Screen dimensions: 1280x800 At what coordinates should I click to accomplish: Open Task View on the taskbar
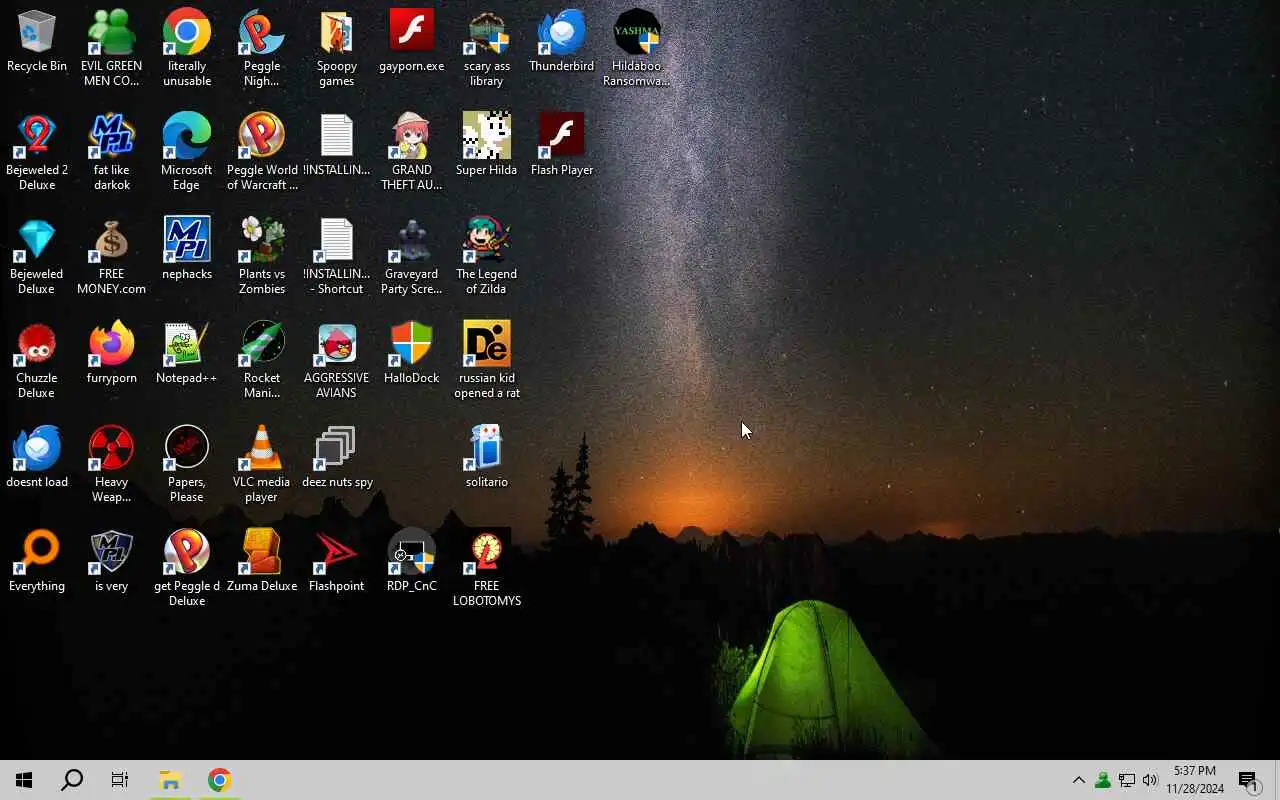tap(120, 780)
